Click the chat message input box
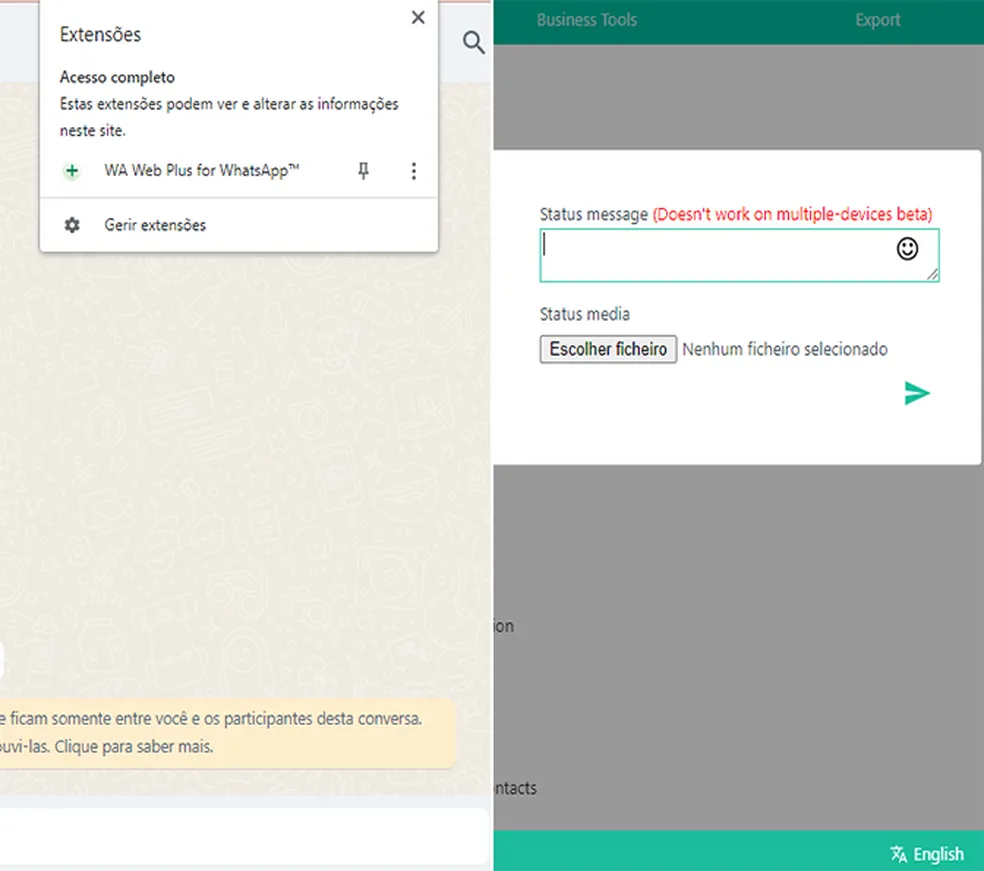 pos(244,836)
